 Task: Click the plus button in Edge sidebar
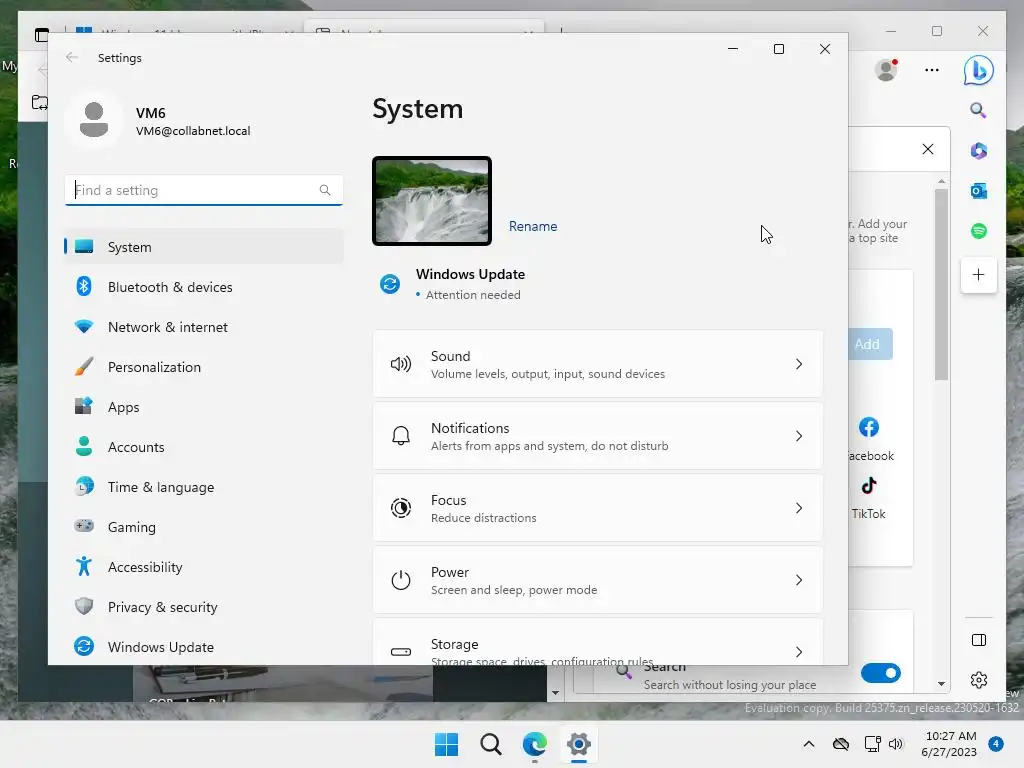[x=978, y=275]
